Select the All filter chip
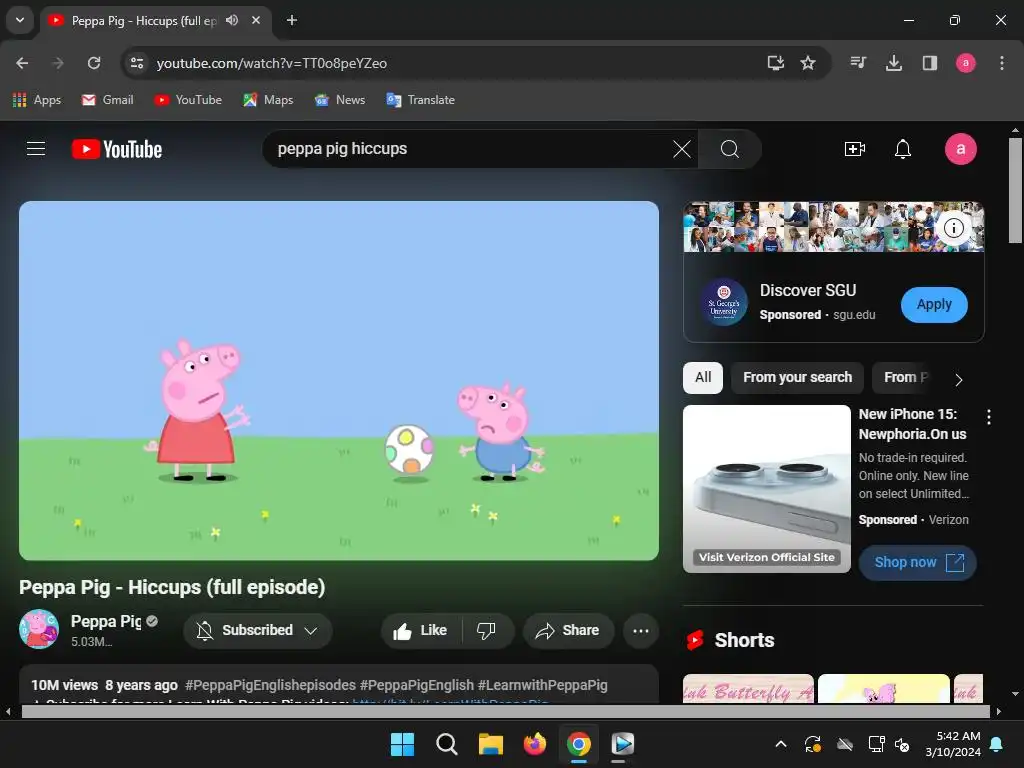This screenshot has height=768, width=1024. [x=703, y=377]
